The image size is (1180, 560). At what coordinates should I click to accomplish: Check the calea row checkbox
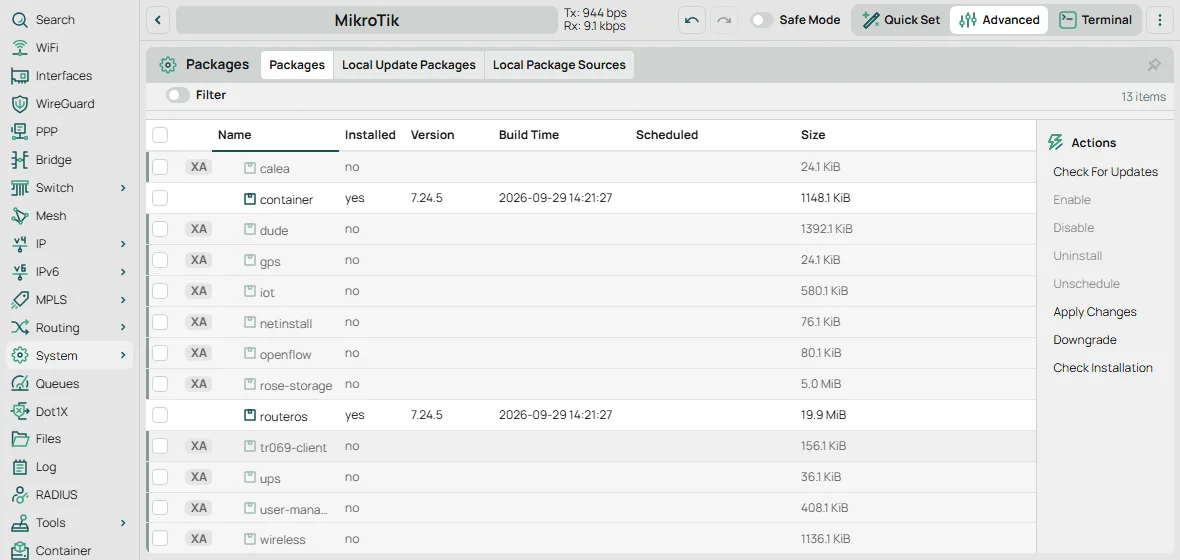click(x=160, y=167)
